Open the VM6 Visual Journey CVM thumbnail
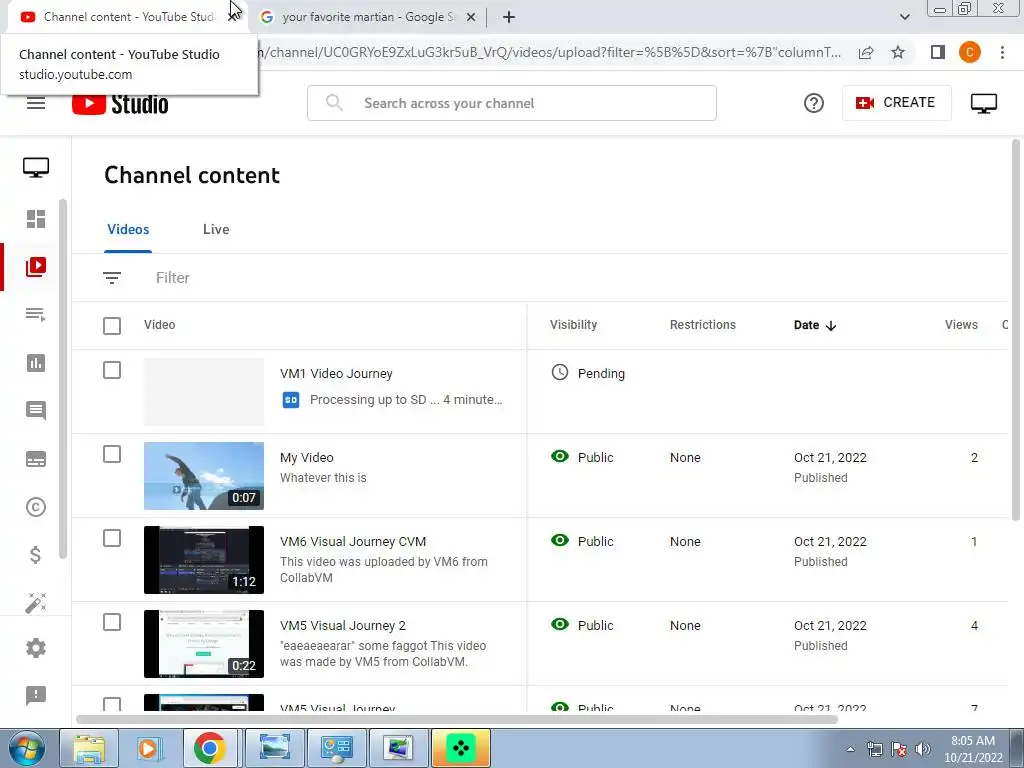The image size is (1024, 768). (x=204, y=560)
